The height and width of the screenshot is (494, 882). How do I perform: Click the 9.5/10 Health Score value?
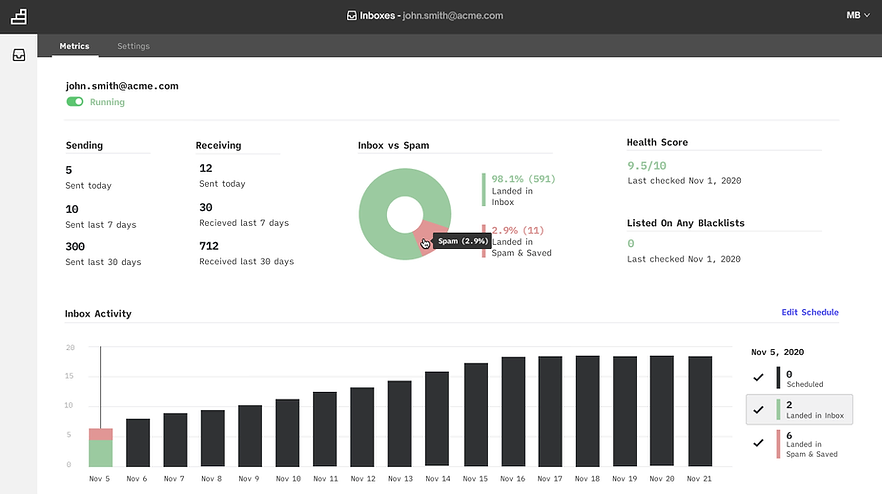pos(647,165)
